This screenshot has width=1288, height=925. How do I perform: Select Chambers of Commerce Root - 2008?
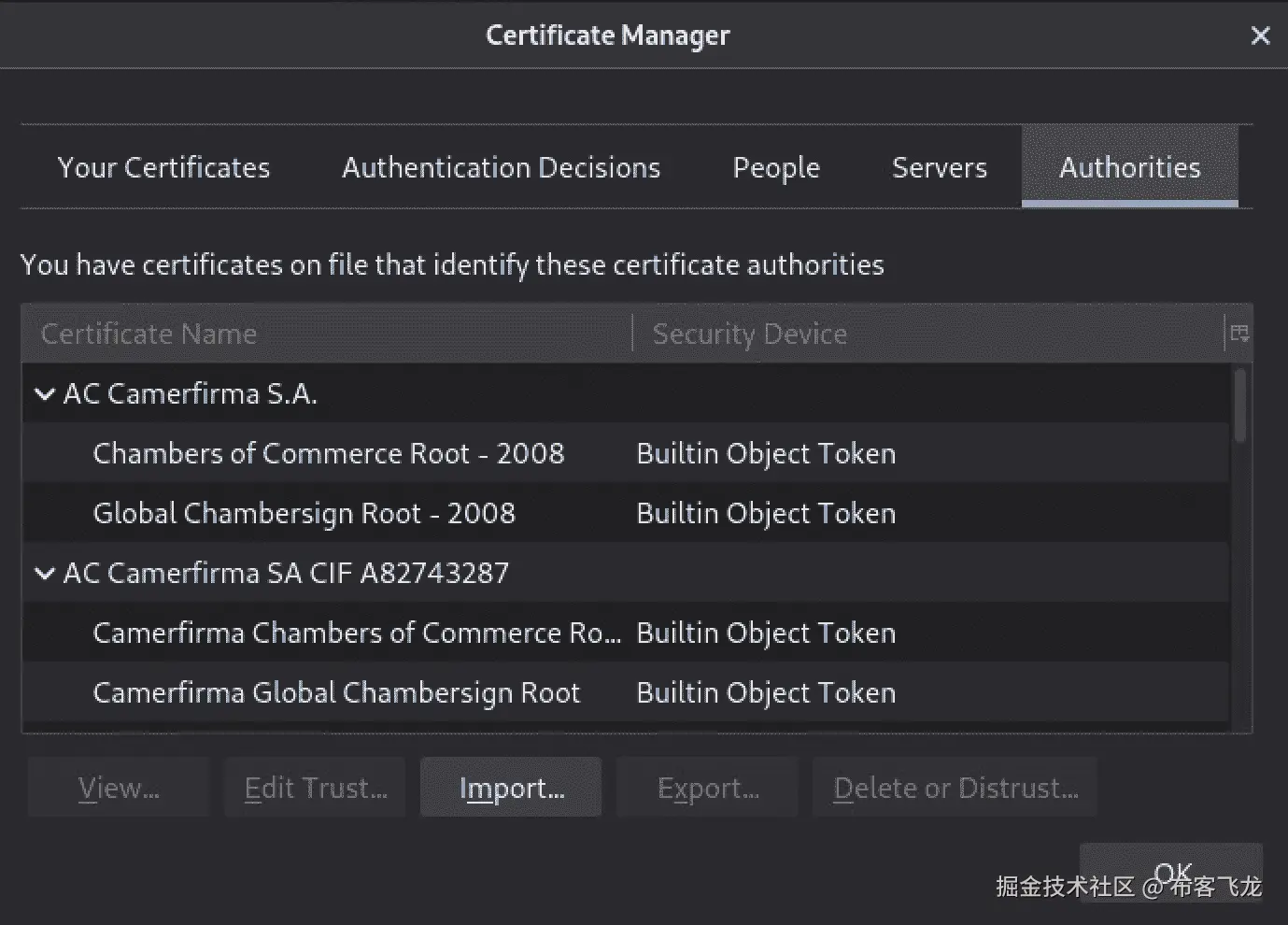point(329,453)
